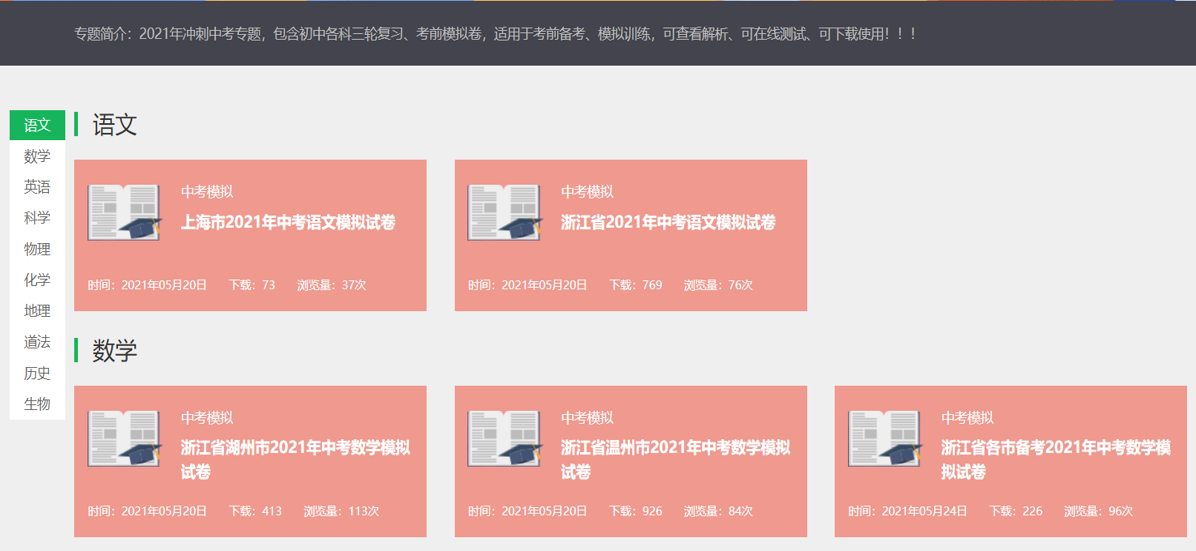Click 下载：73 on 上海市 card
This screenshot has height=551, width=1196.
tap(252, 285)
